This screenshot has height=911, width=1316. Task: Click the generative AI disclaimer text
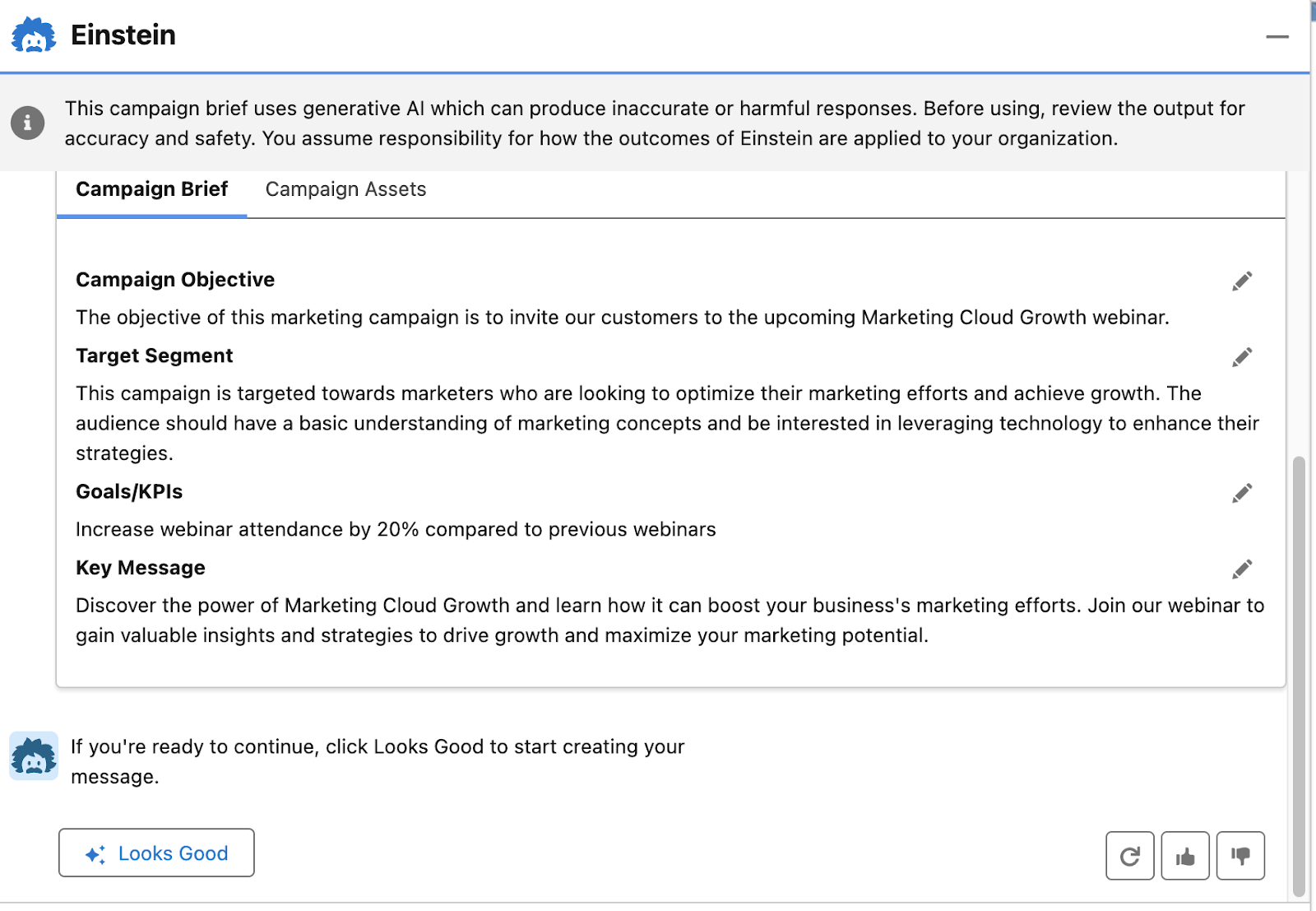pos(655,123)
